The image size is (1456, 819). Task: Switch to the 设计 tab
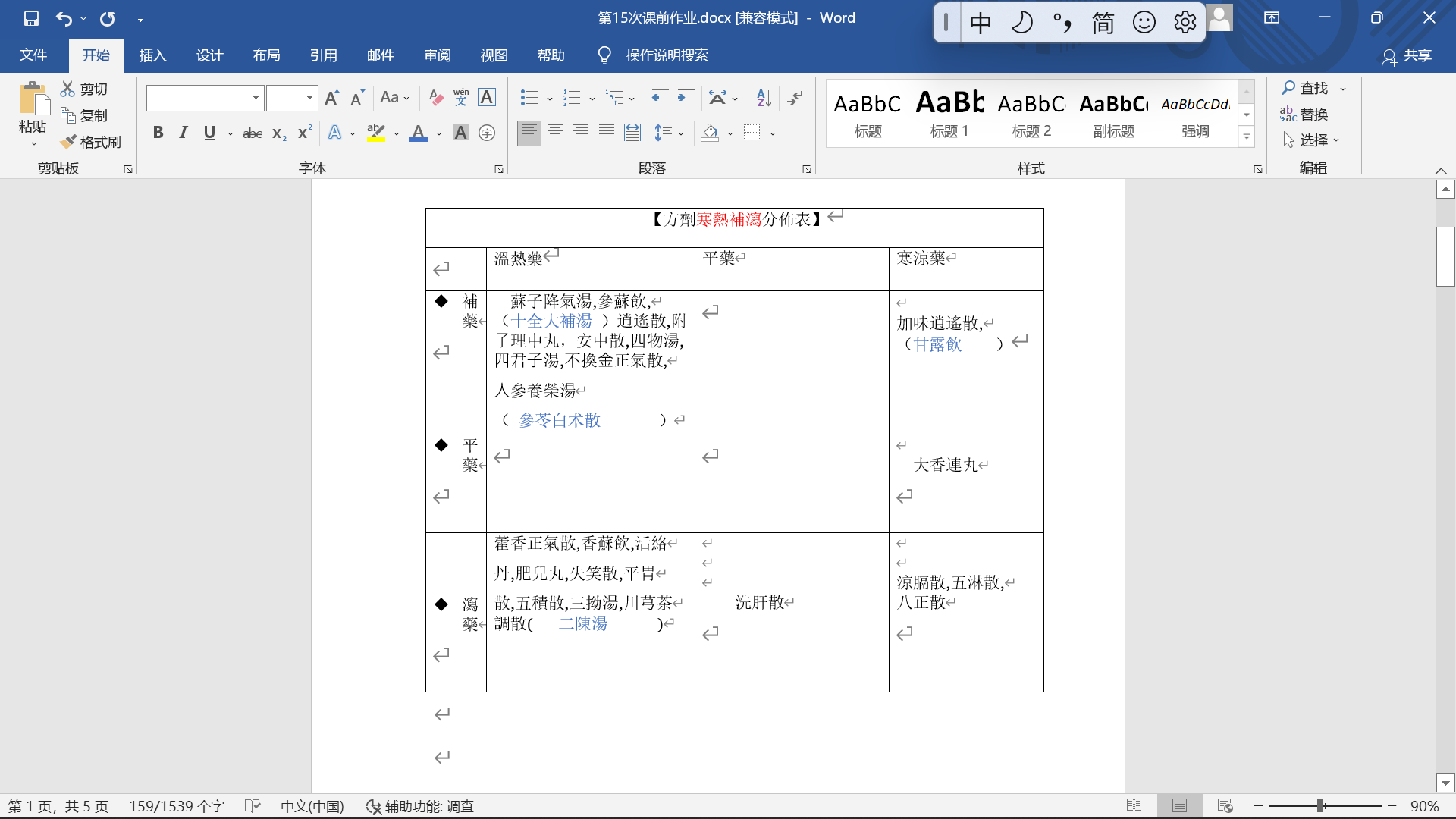(x=209, y=55)
